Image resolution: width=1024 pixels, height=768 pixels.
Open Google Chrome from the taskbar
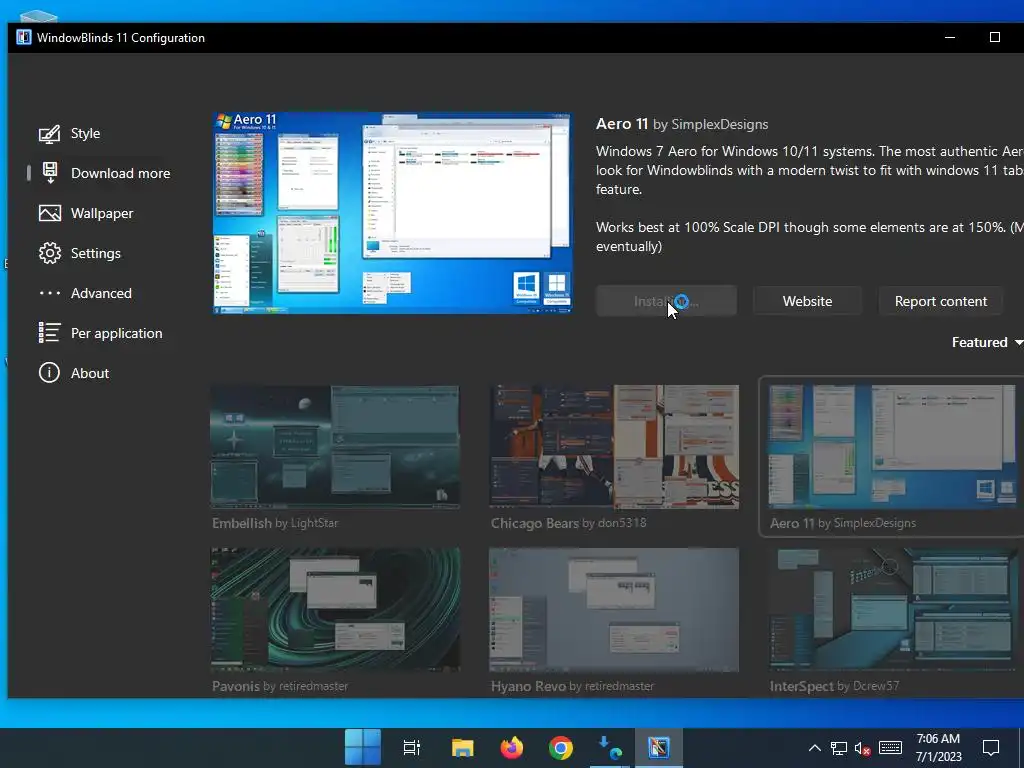tap(560, 748)
